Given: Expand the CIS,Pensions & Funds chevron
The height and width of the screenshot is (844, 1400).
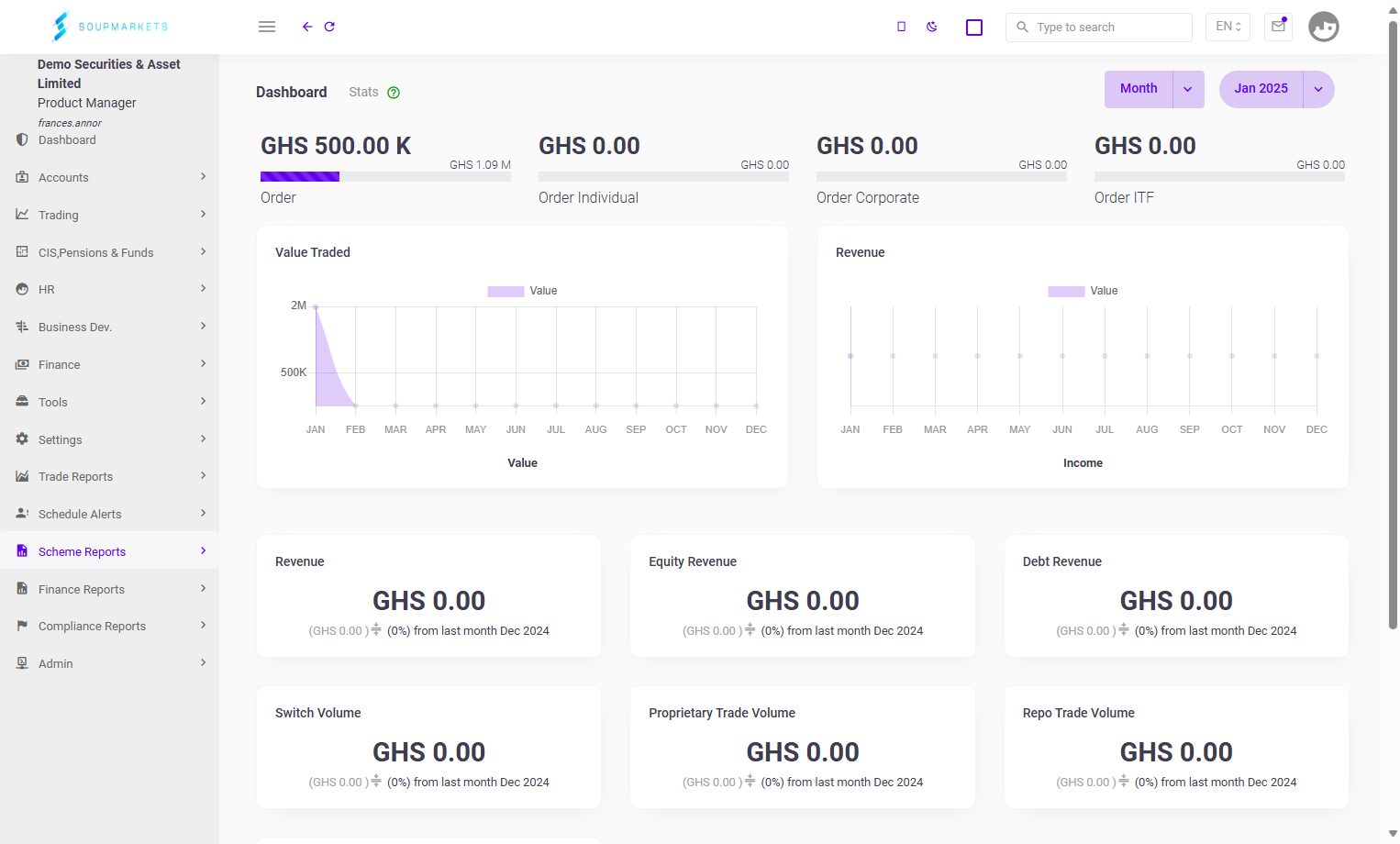Looking at the screenshot, I should (x=204, y=251).
